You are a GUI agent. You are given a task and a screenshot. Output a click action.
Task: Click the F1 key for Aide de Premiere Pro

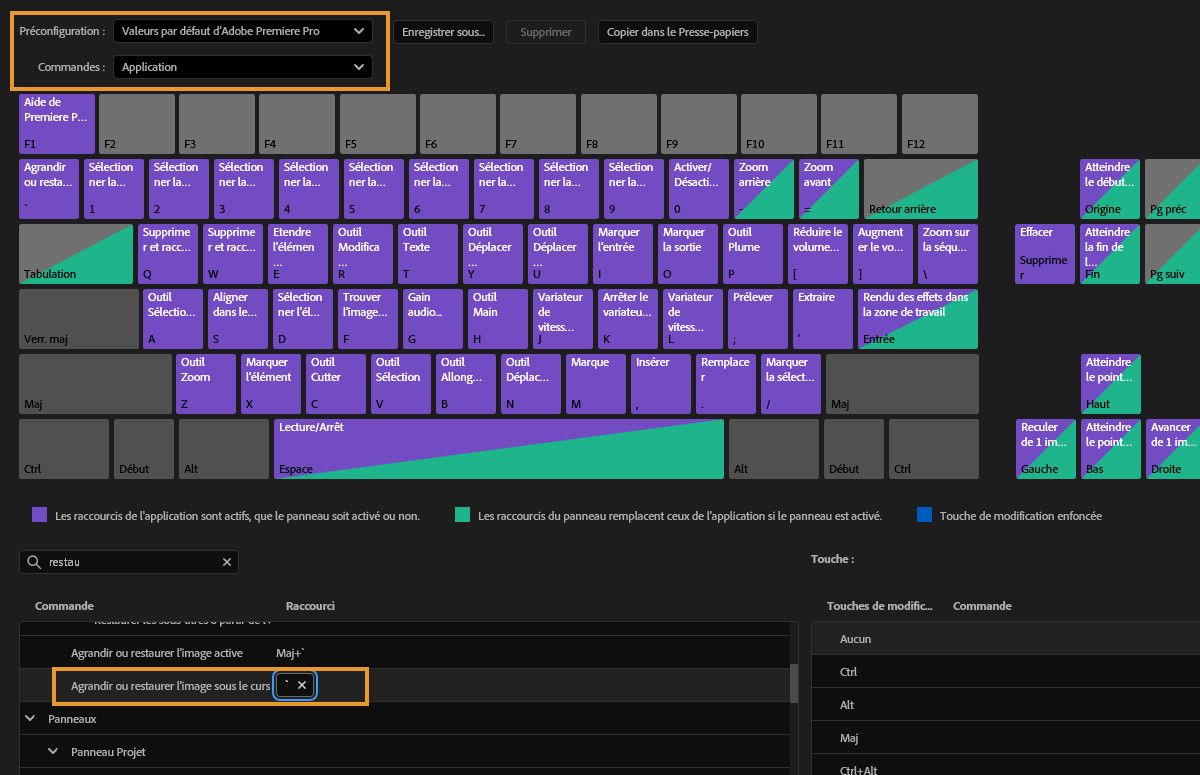point(55,123)
